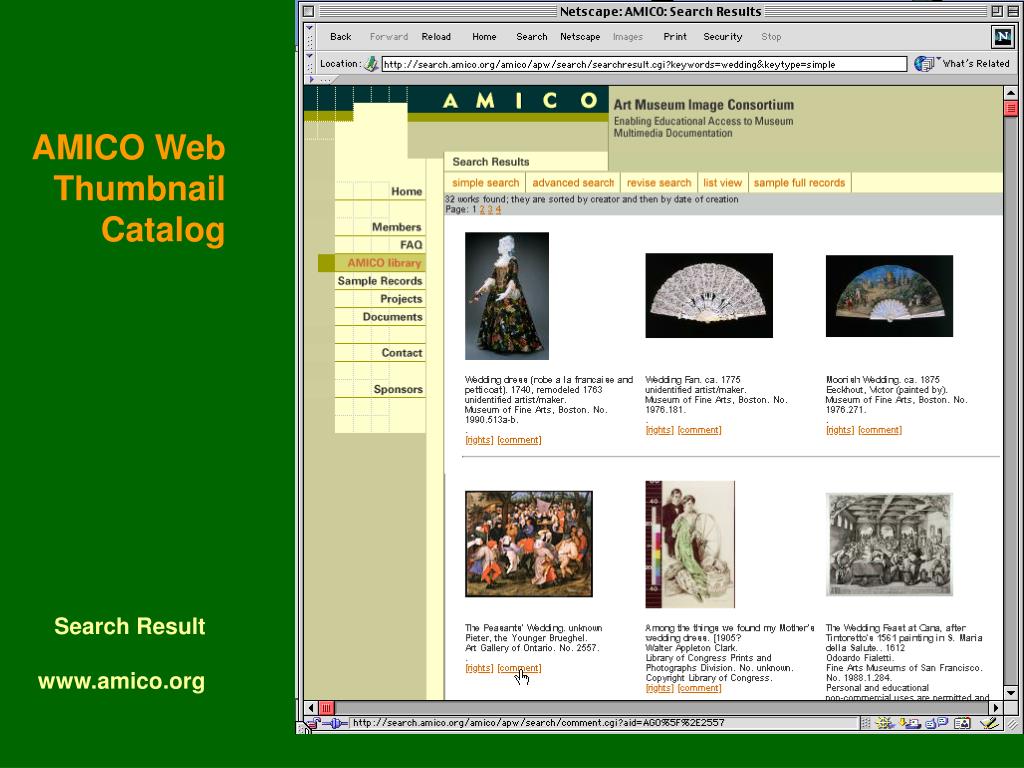This screenshot has width=1024, height=768.
Task: Click the Security toolbar button
Action: 722,37
